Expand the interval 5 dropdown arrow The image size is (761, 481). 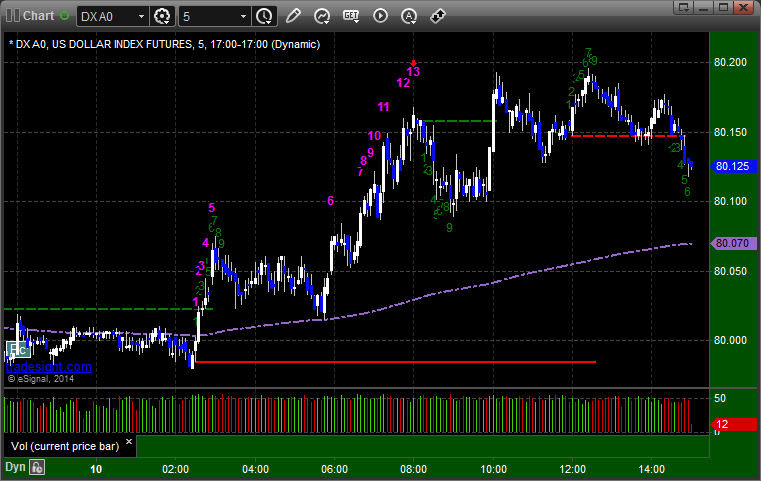coord(244,17)
